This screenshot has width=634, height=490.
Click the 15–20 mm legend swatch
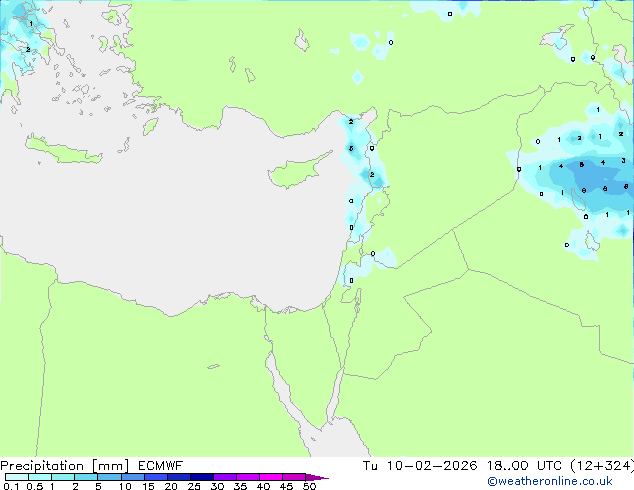[156, 477]
